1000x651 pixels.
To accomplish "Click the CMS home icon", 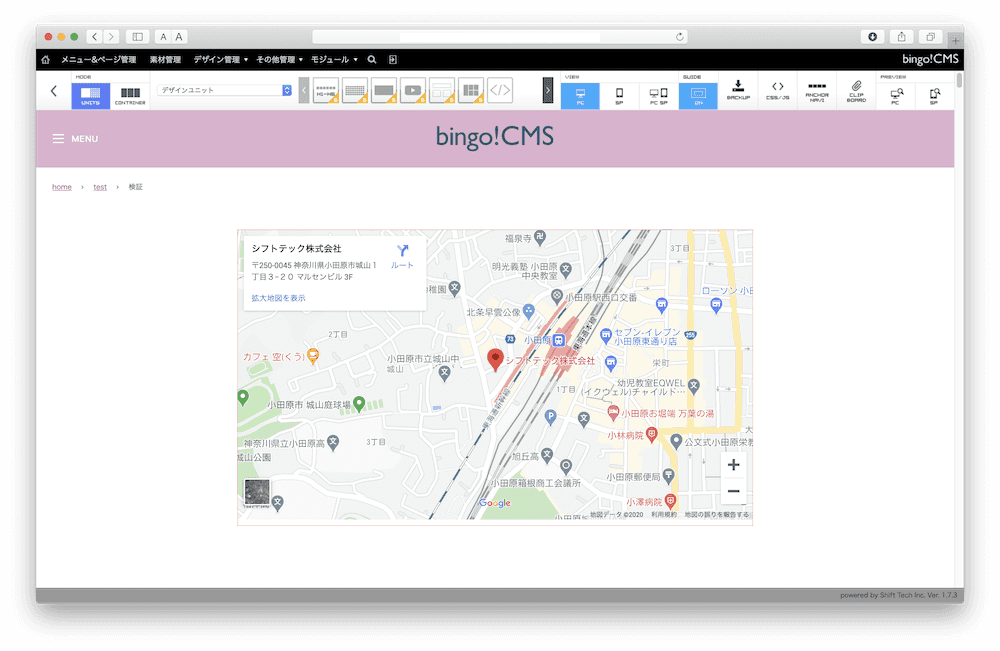I will (45, 59).
